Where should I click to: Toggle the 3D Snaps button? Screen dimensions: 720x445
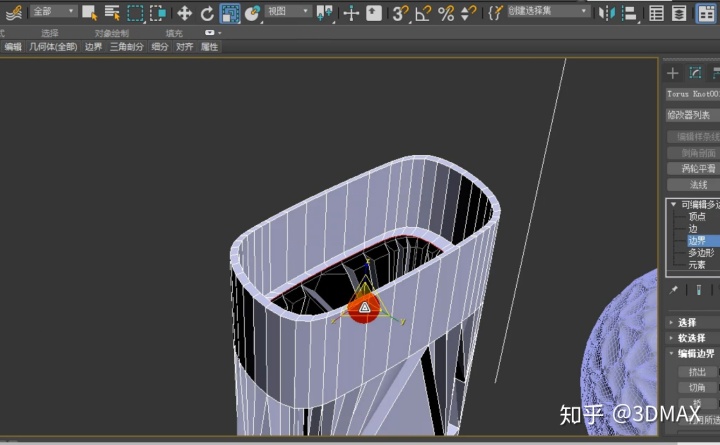click(x=400, y=13)
